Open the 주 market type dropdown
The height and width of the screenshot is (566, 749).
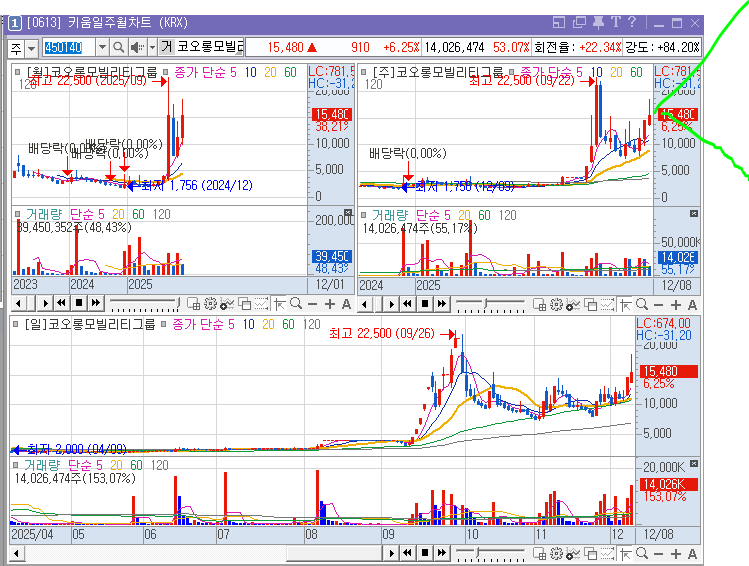(x=32, y=48)
